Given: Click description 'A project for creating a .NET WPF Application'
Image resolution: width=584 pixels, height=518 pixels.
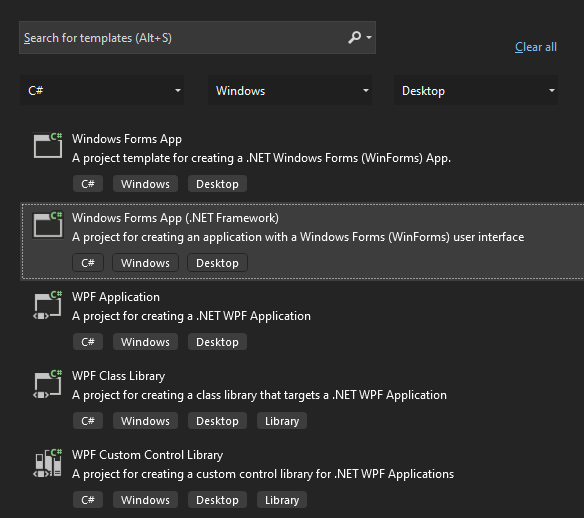Looking at the screenshot, I should tap(191, 316).
